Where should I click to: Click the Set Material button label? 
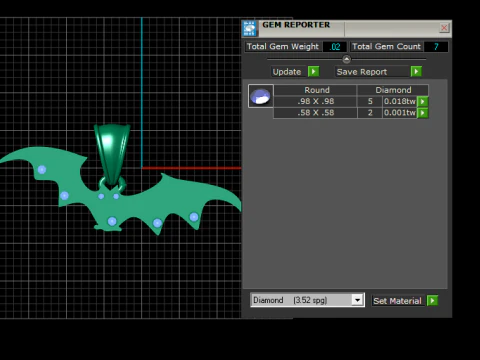pos(397,301)
